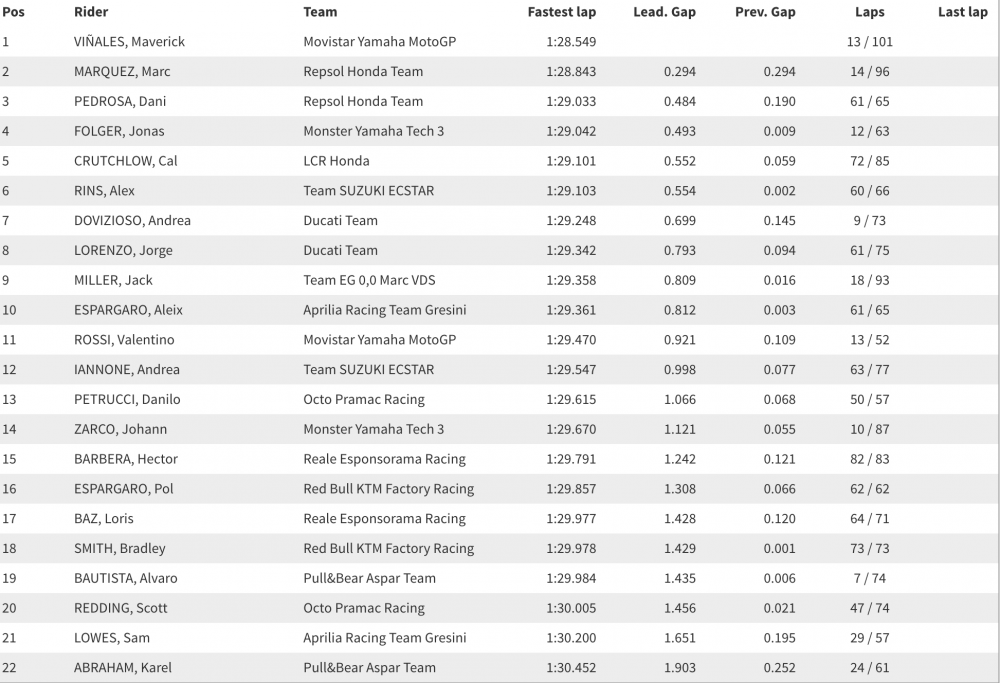Select the Lead. Gap column header
The image size is (1000, 683).
pos(664,12)
